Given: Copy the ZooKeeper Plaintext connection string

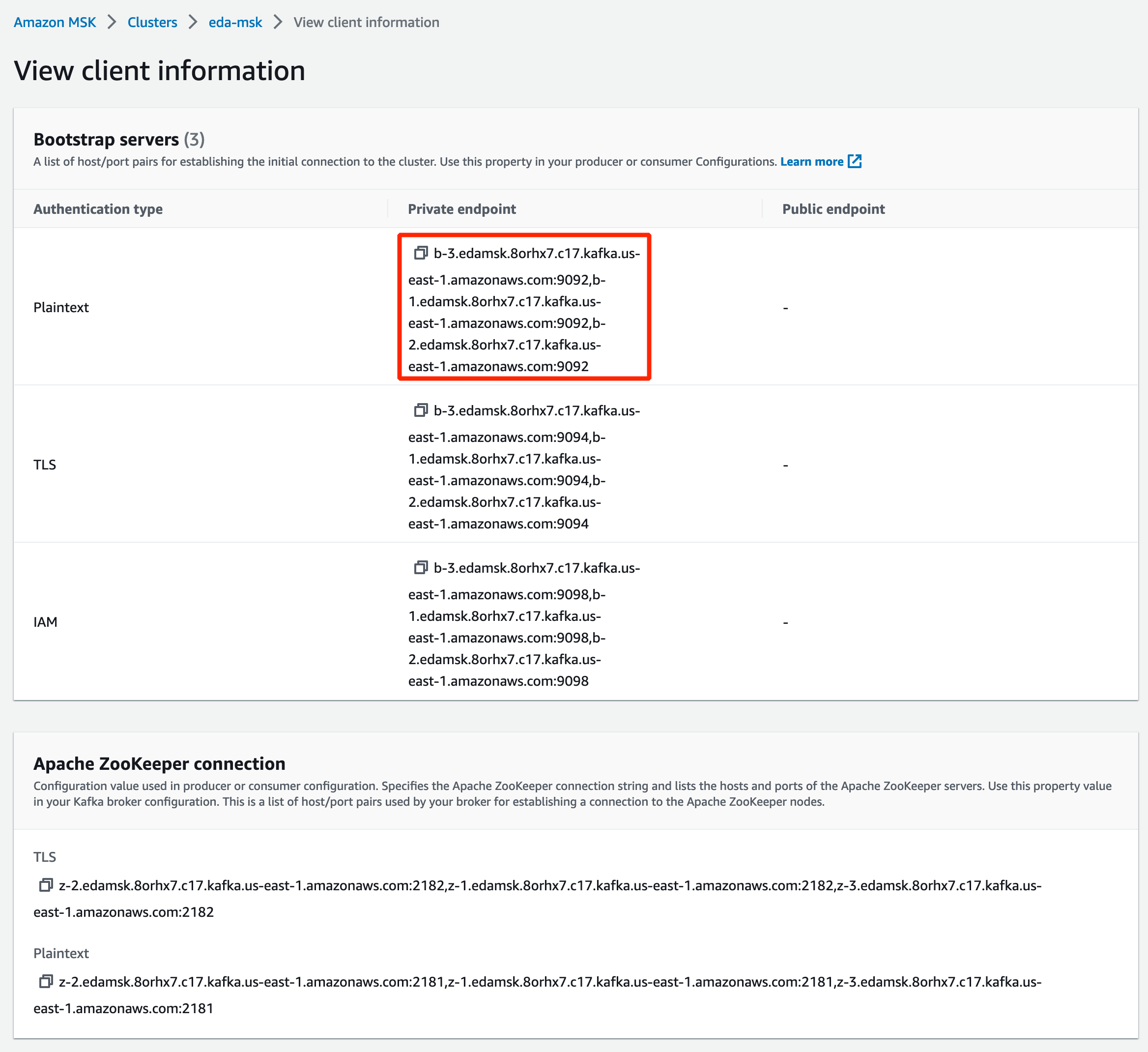Looking at the screenshot, I should pos(46,981).
